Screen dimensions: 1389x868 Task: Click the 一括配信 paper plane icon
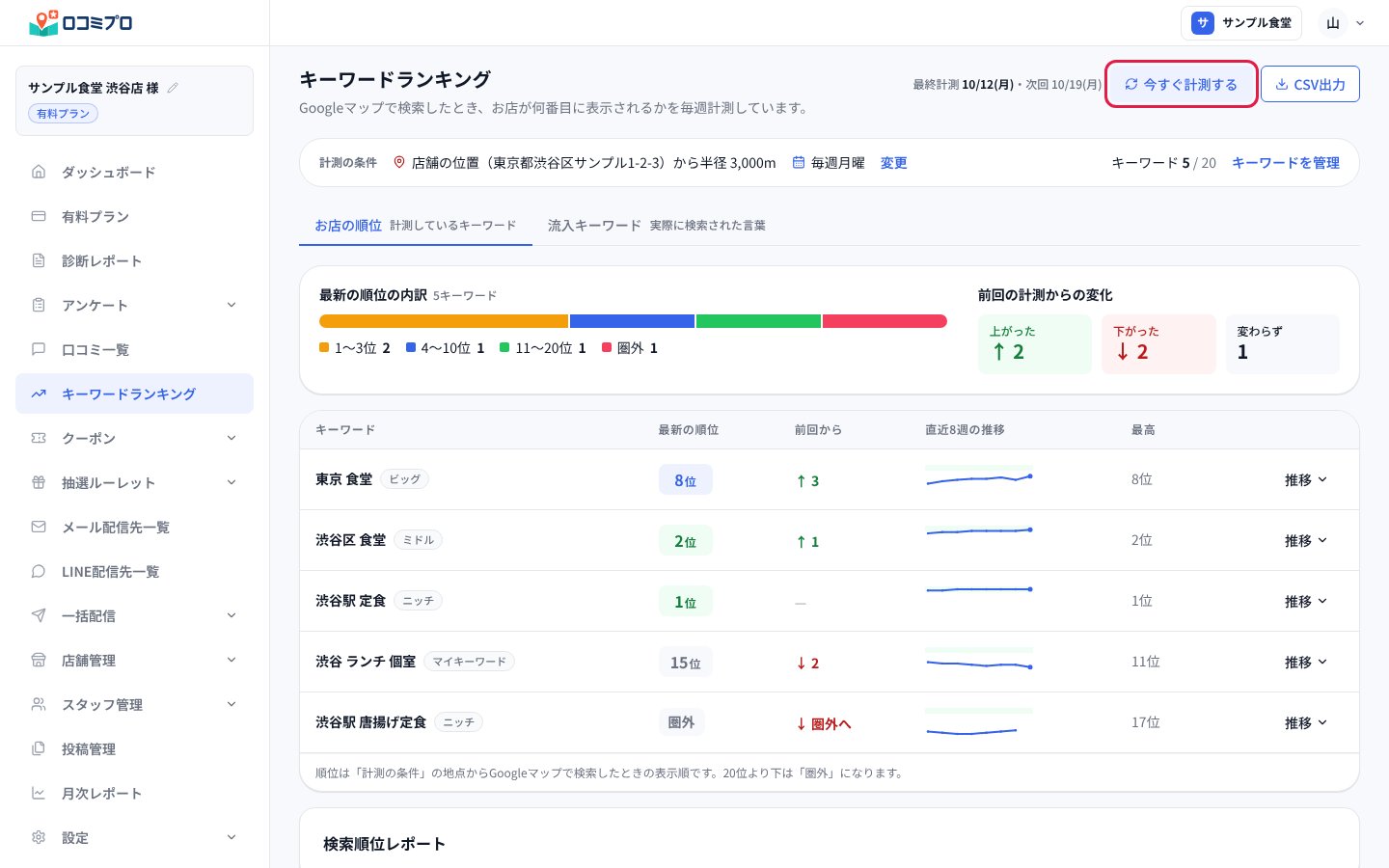39,615
